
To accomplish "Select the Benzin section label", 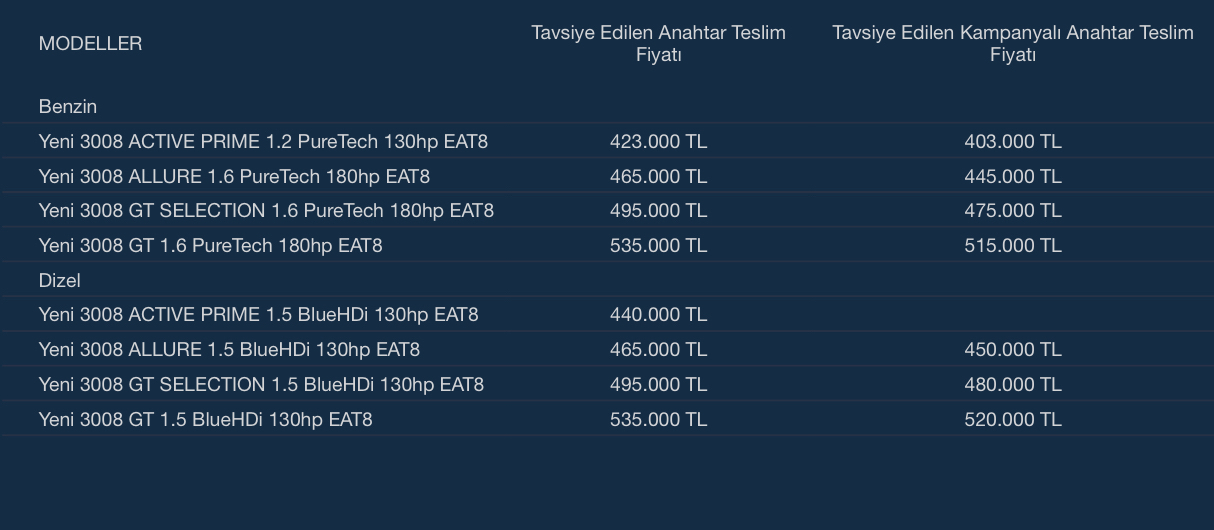I will click(x=67, y=106).
